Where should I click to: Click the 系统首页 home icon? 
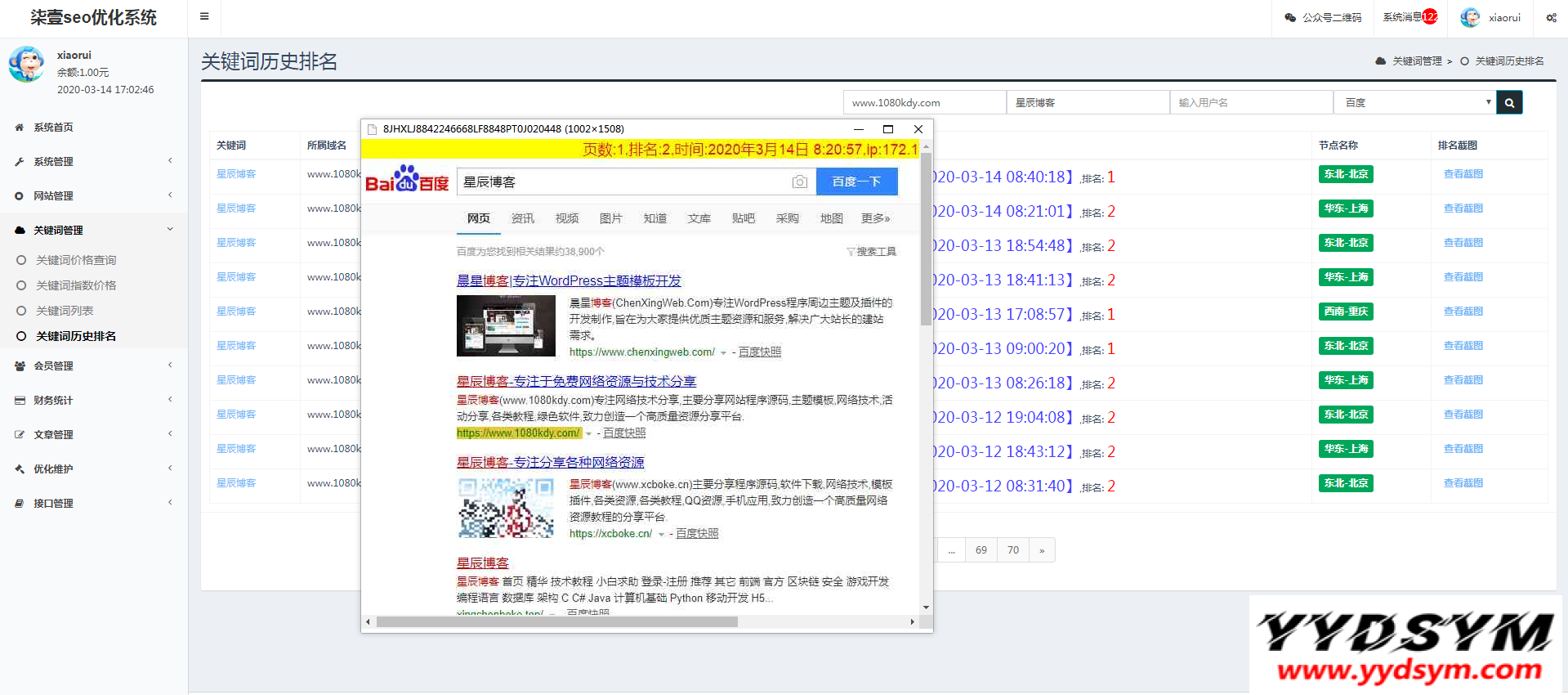tap(20, 128)
